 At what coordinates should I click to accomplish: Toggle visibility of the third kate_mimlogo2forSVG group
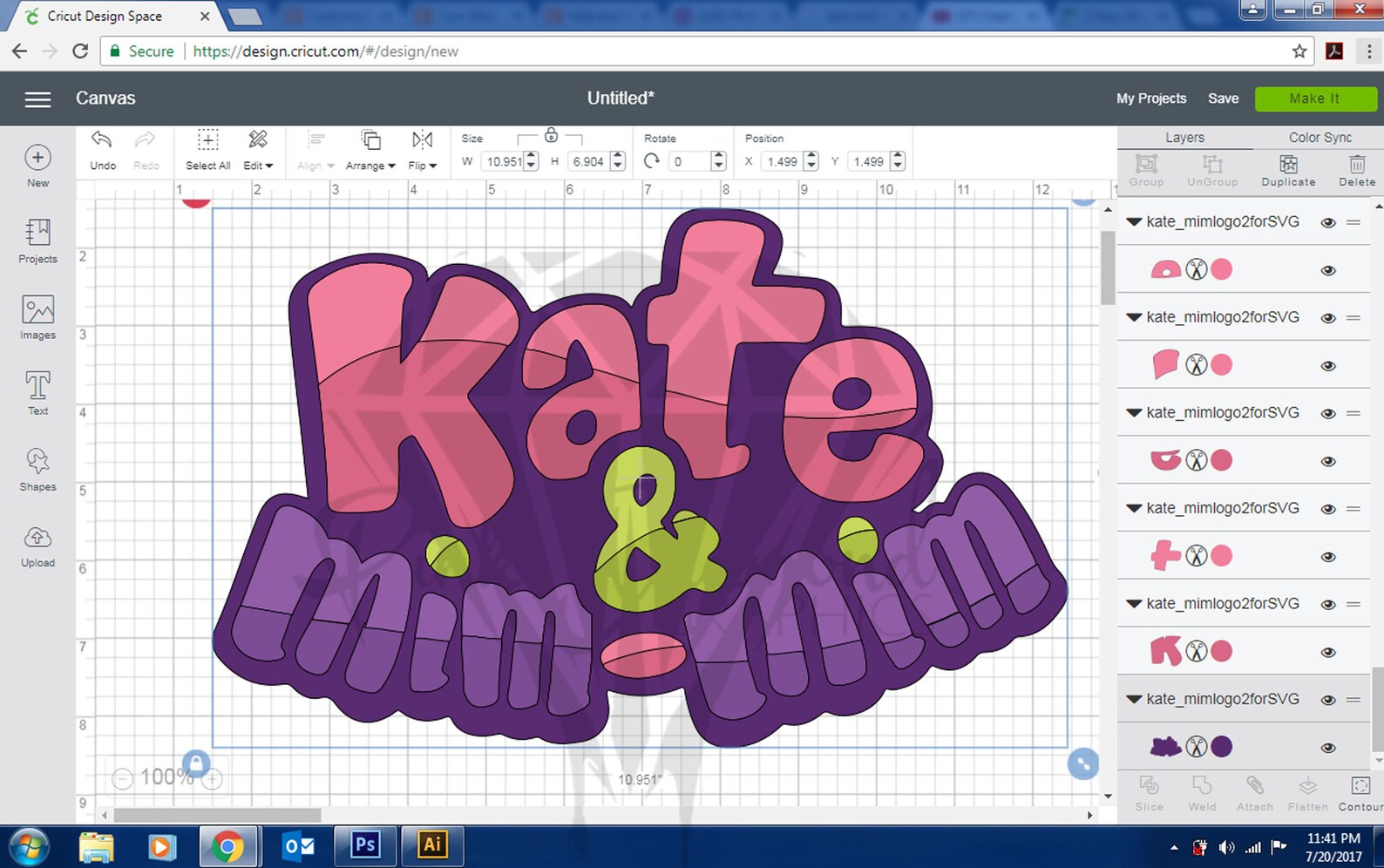tap(1328, 414)
